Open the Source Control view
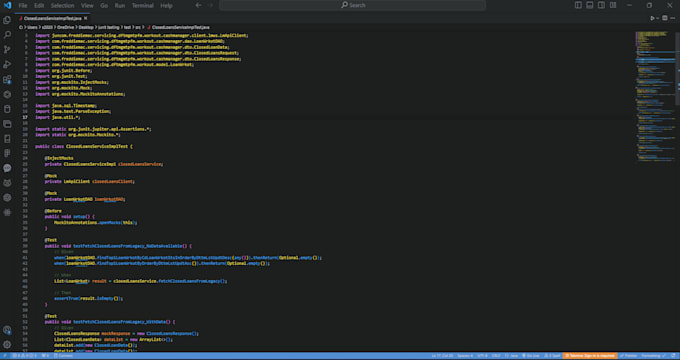Screen dimensions: 680x360 [7, 49]
